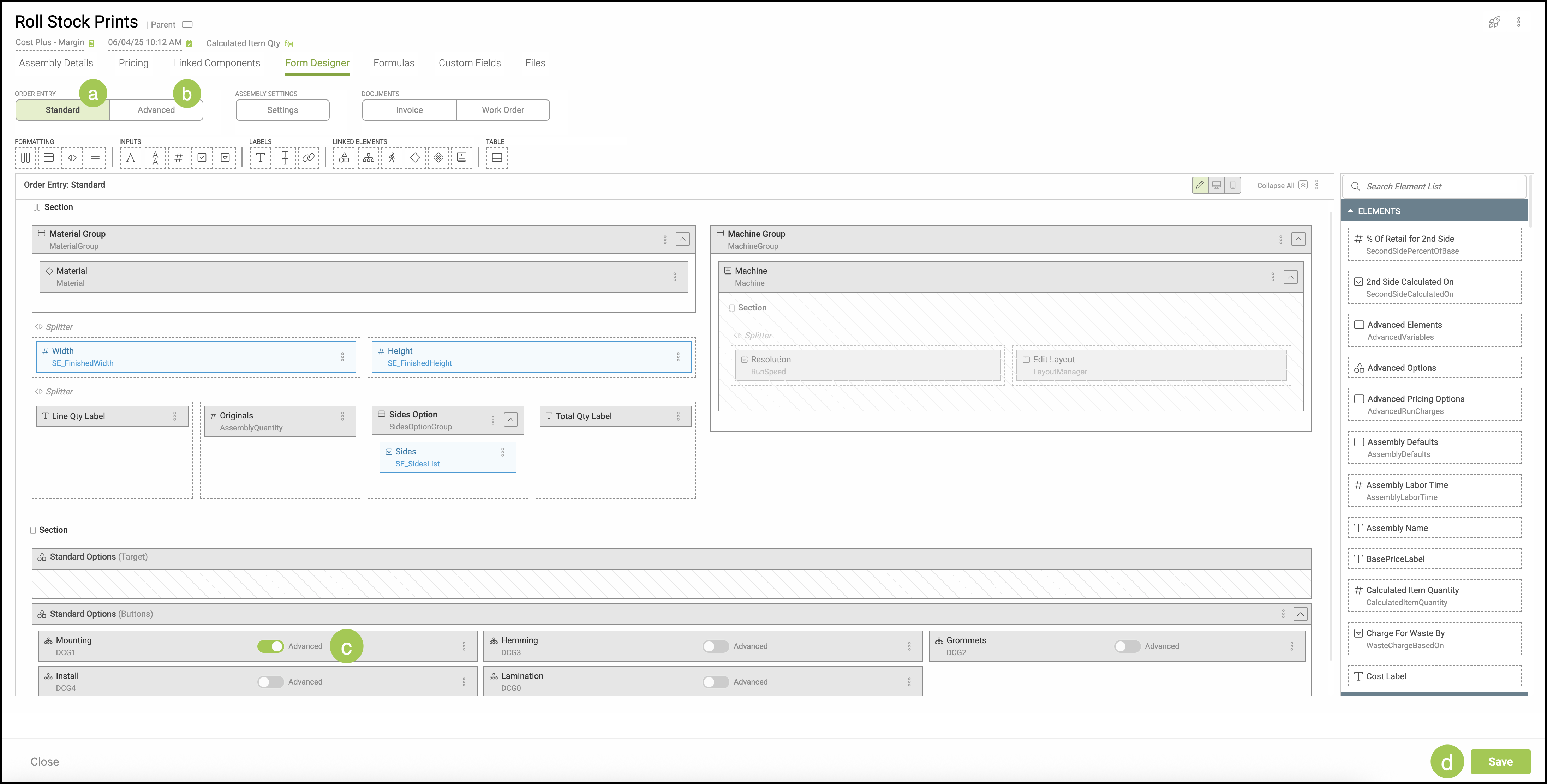Click the table element icon
Viewport: 1547px width, 784px height.
(x=497, y=158)
